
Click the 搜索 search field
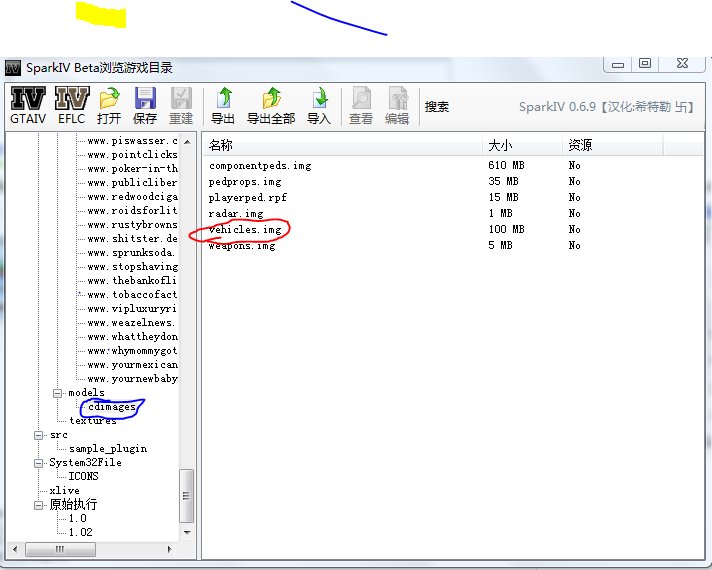click(x=437, y=107)
